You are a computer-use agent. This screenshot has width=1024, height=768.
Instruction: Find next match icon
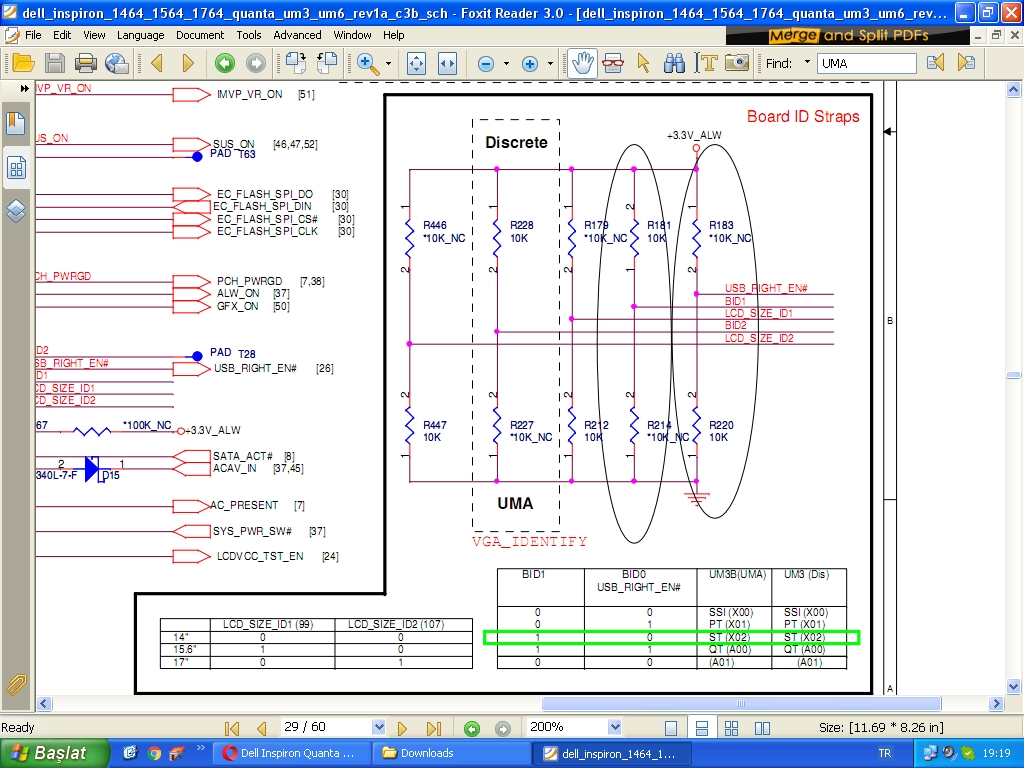[966, 63]
